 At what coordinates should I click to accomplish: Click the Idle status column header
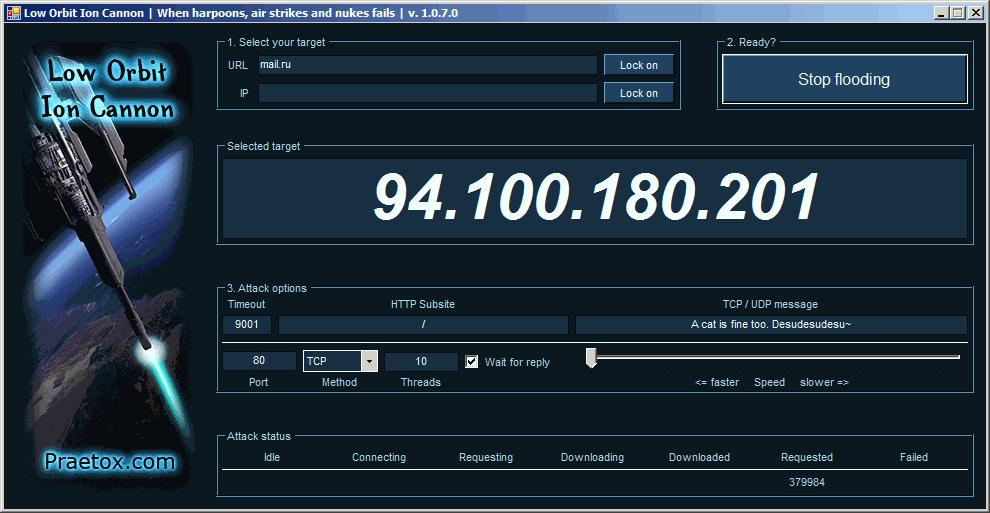(271, 457)
